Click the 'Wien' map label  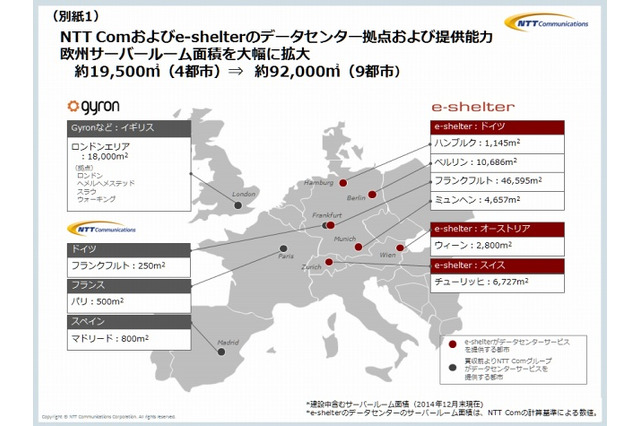click(x=387, y=255)
